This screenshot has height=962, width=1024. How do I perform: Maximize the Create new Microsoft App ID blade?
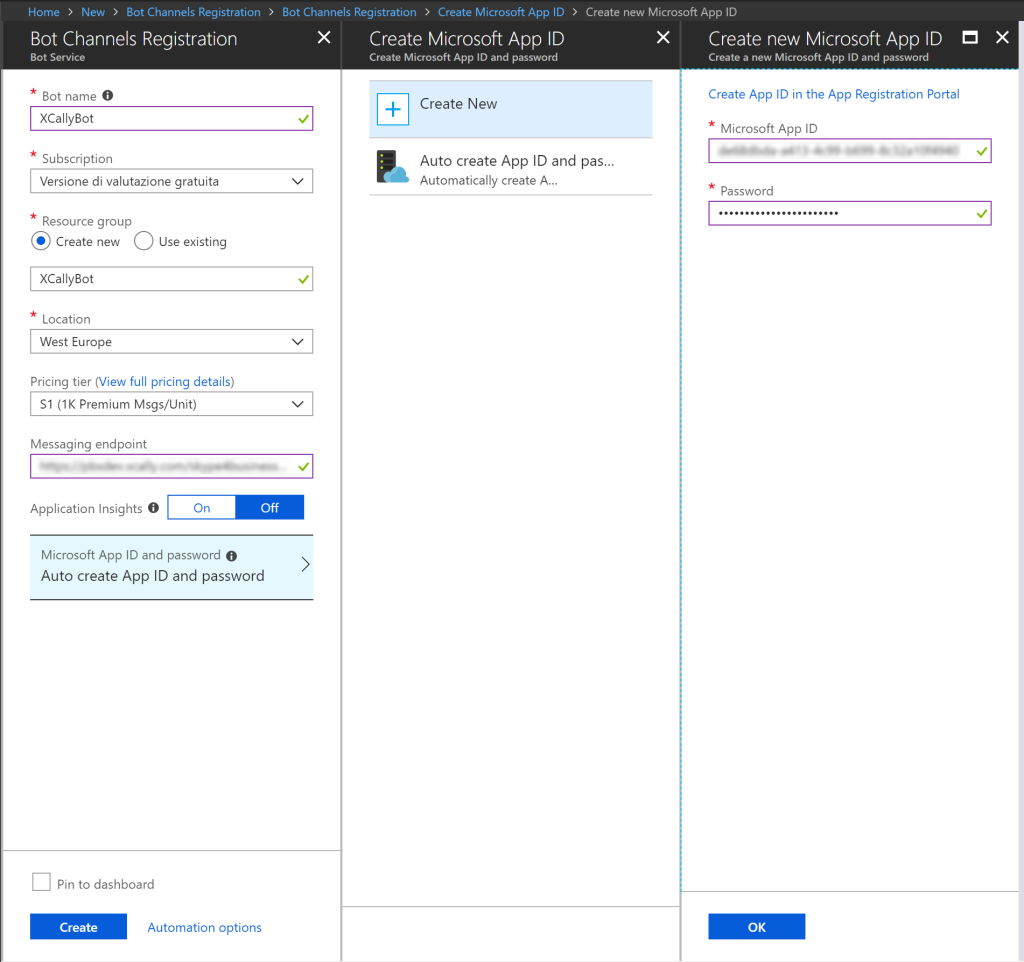[x=970, y=37]
